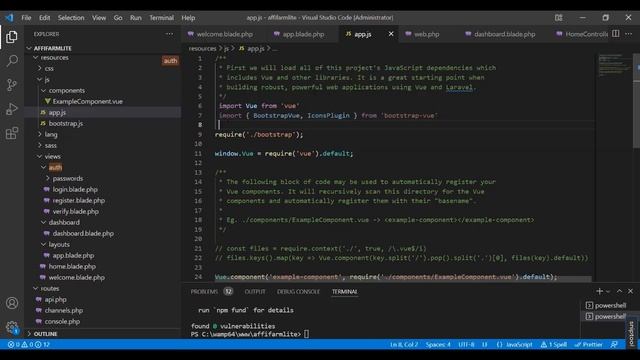Image resolution: width=640 pixels, height=360 pixels.
Task: Open the Run and Debug view
Action: (x=12, y=109)
